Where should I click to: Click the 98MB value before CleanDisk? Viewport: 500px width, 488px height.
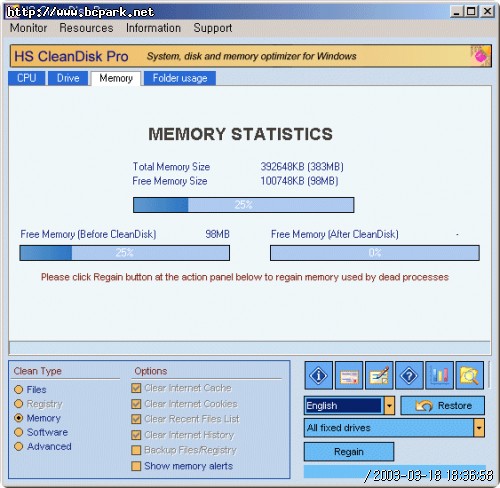217,234
